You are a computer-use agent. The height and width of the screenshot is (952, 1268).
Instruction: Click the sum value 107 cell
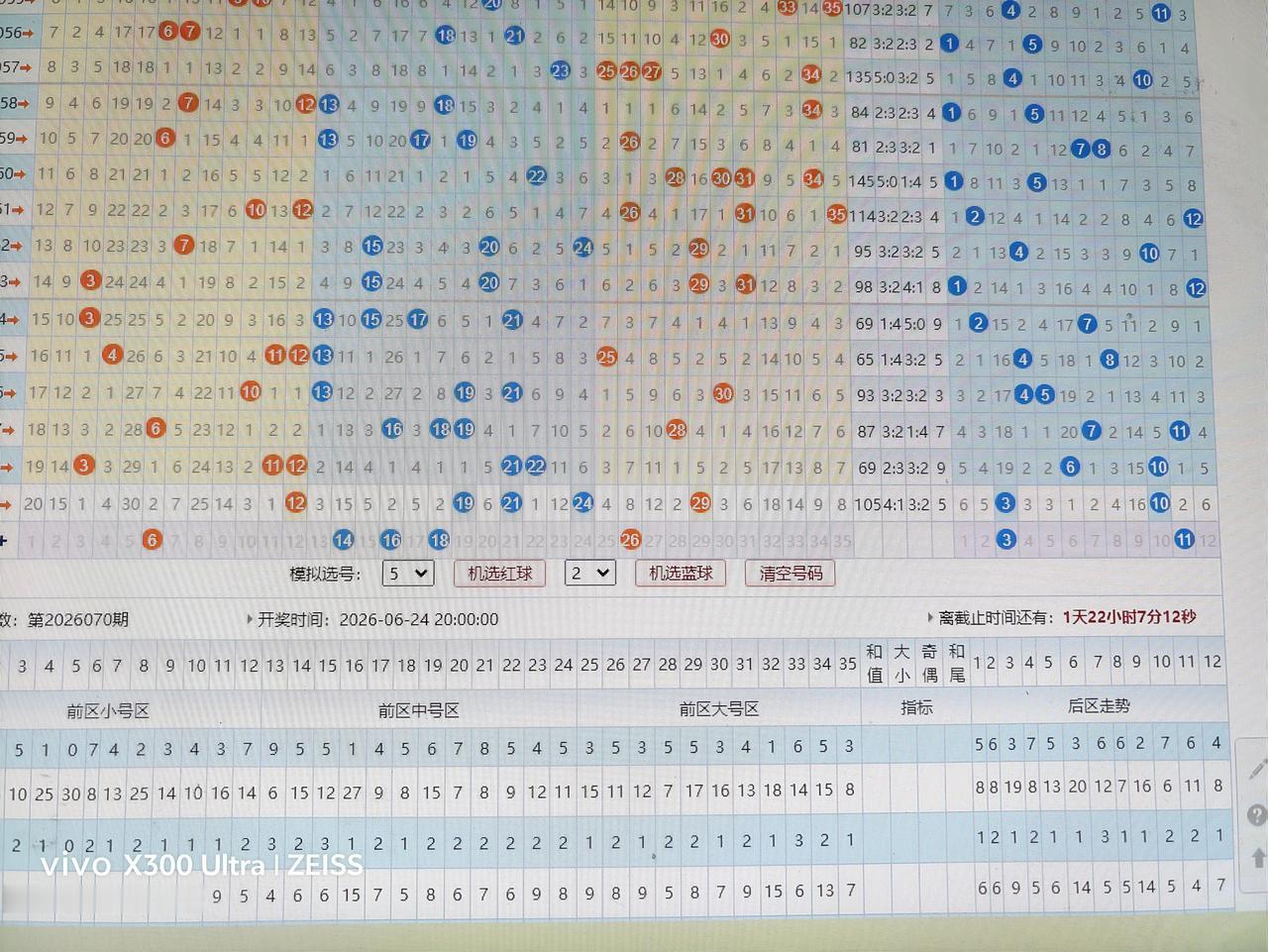857,10
